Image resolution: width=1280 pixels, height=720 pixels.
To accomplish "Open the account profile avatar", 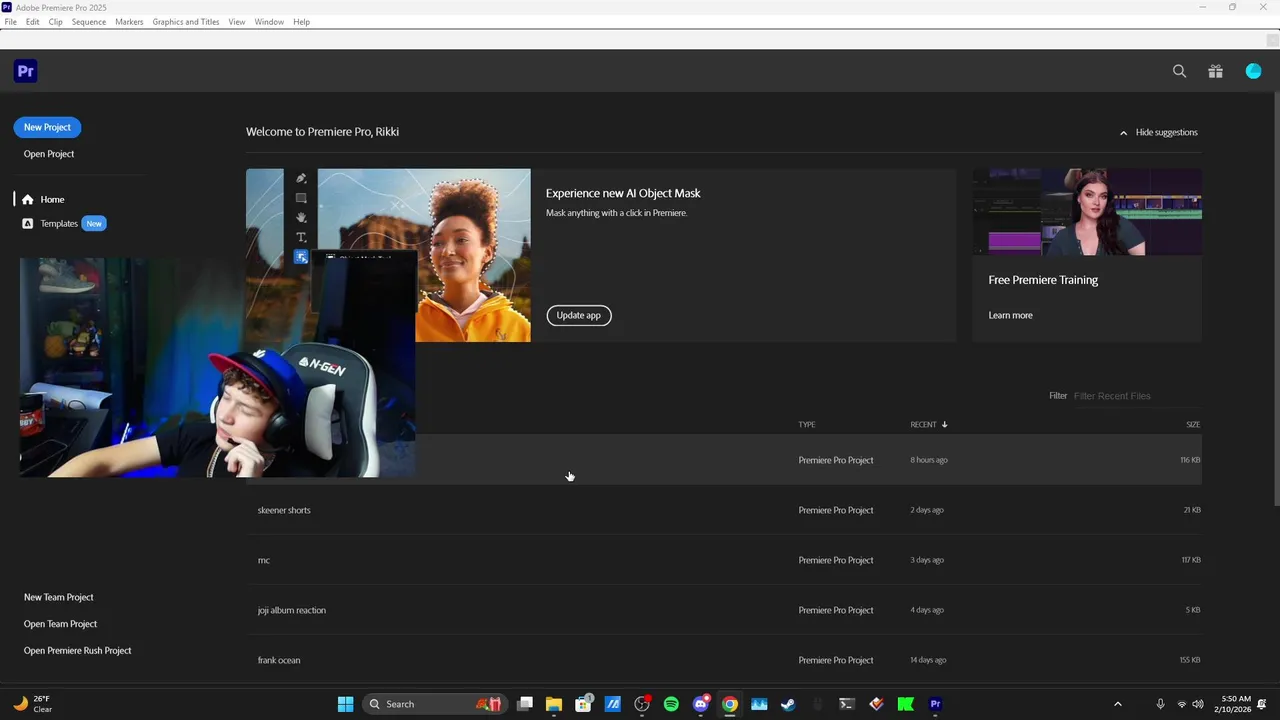I will point(1253,71).
